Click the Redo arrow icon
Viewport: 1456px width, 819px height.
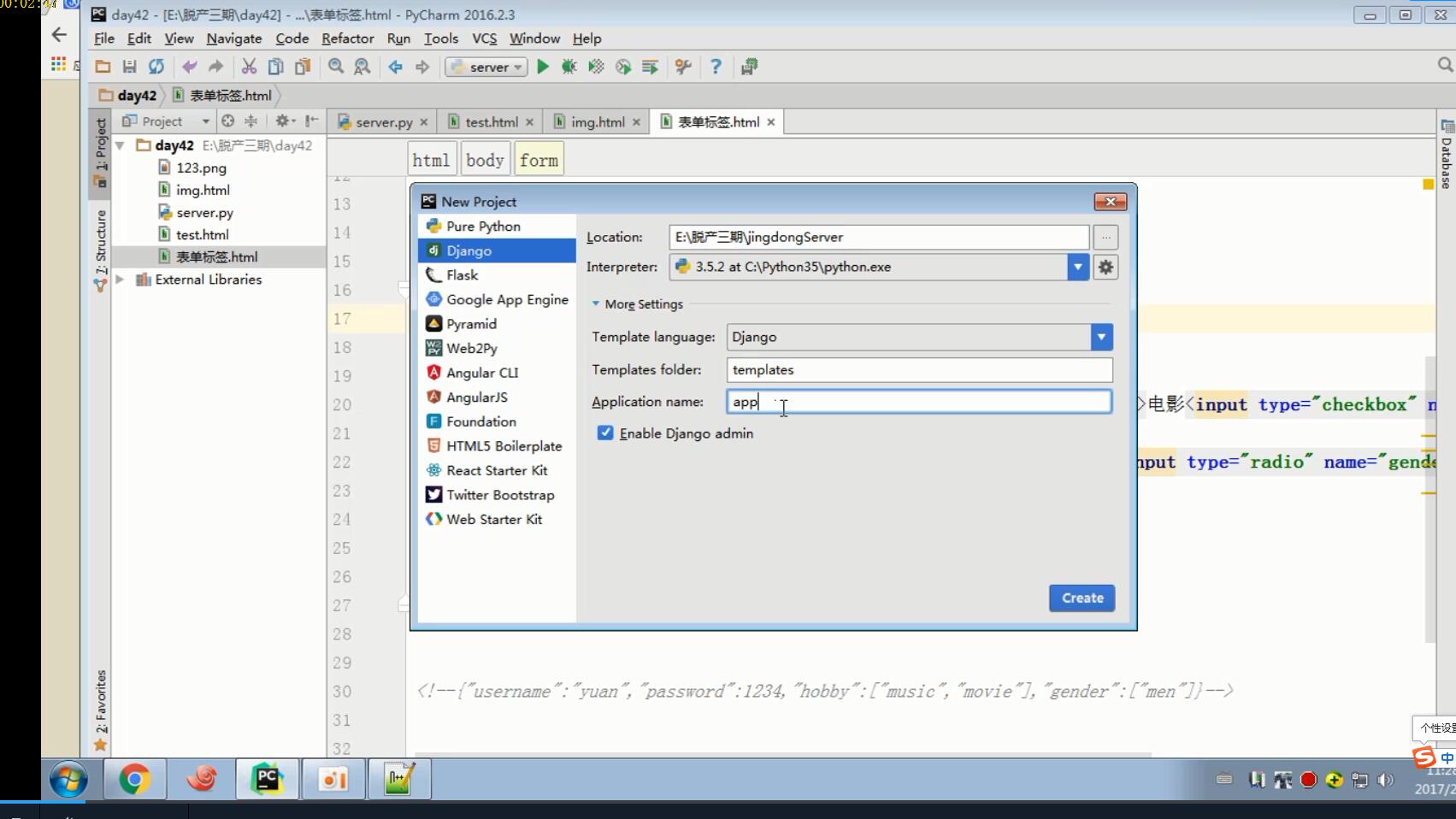pyautogui.click(x=215, y=67)
